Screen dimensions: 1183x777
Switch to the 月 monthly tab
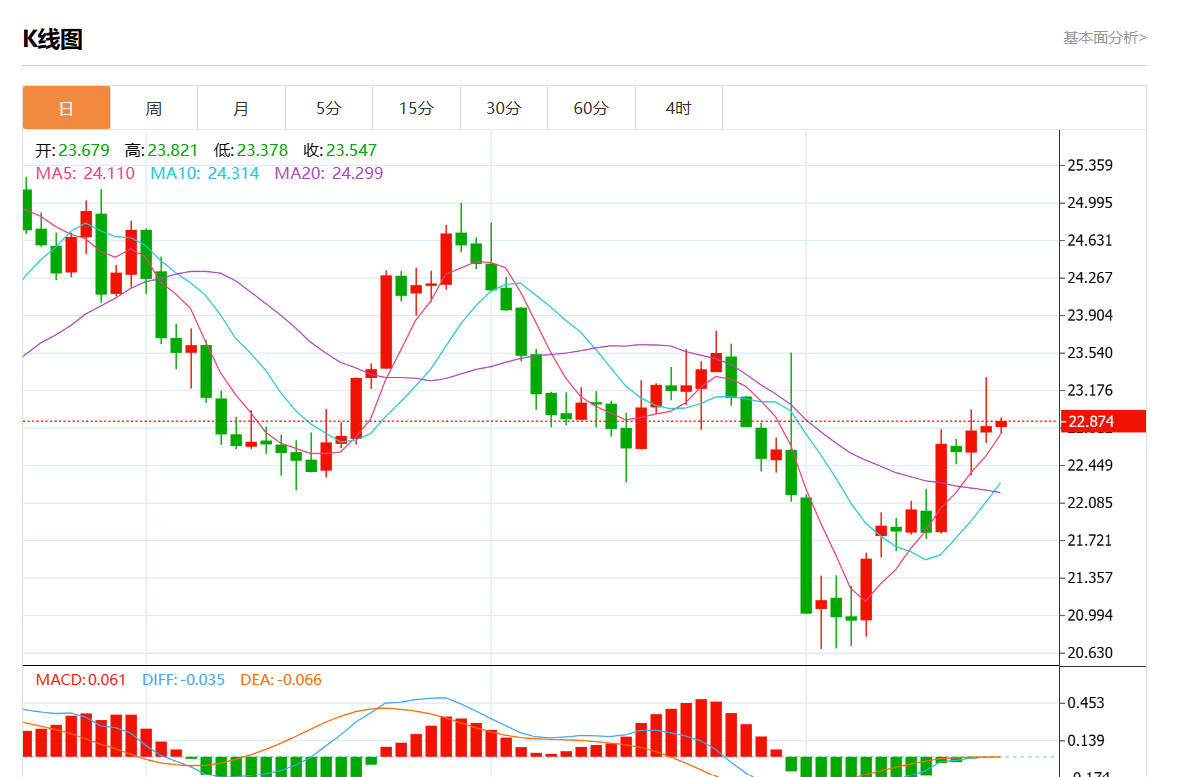click(x=241, y=108)
